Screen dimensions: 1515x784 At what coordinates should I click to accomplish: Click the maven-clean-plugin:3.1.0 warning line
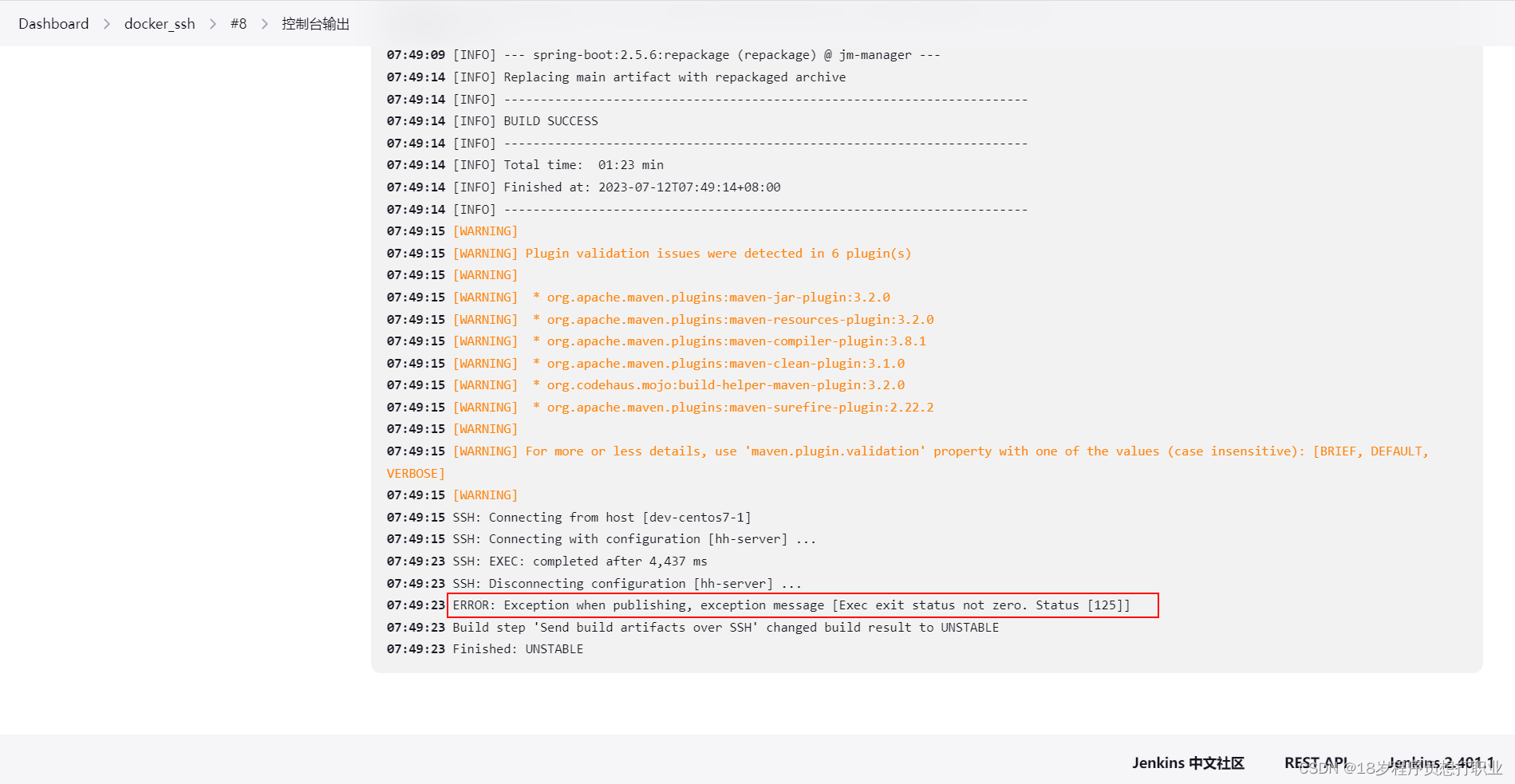click(x=646, y=364)
